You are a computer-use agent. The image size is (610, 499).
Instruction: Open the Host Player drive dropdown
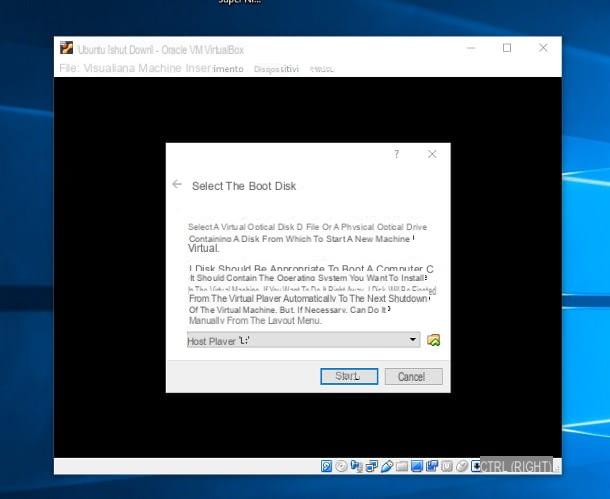[303, 340]
